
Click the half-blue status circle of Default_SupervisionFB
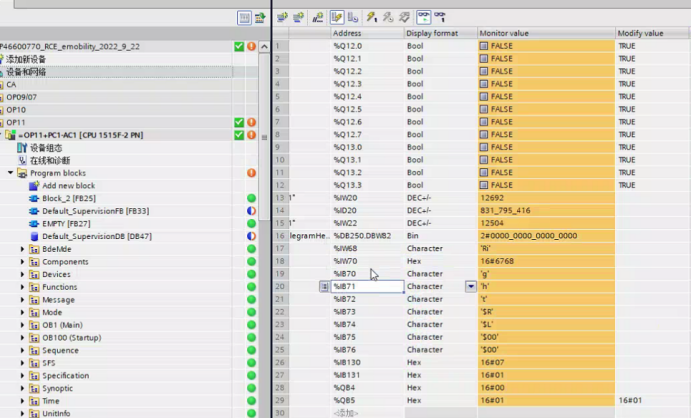pyautogui.click(x=252, y=211)
